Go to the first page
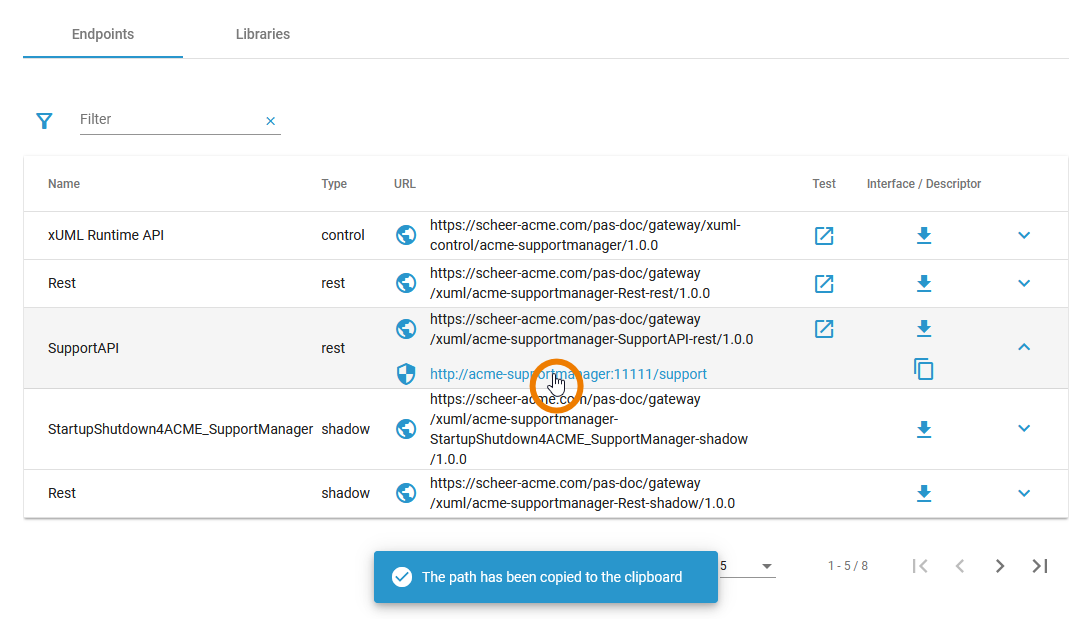This screenshot has height=619, width=1083. tap(920, 566)
